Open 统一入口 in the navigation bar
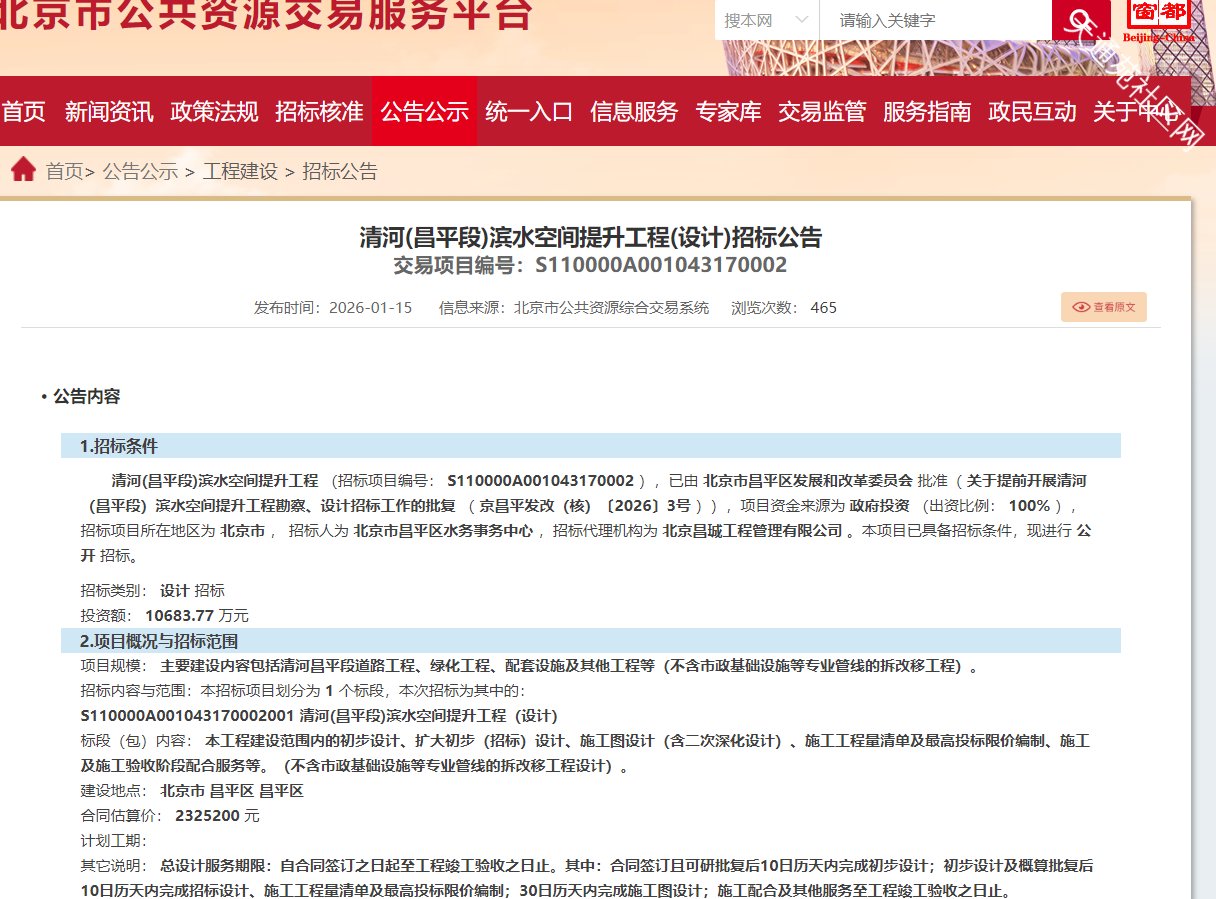1216x899 pixels. [x=529, y=111]
